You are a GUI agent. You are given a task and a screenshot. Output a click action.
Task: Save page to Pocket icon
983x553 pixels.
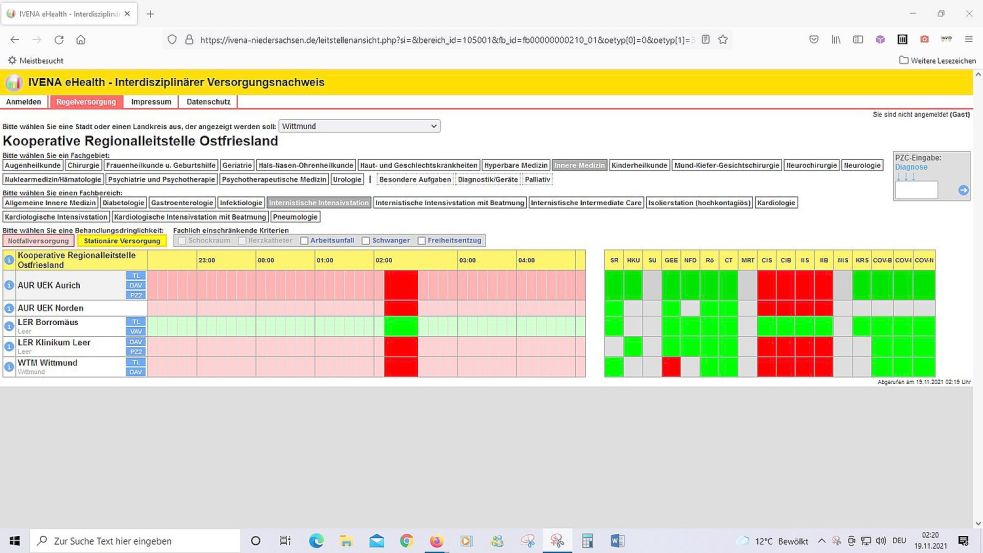[814, 40]
